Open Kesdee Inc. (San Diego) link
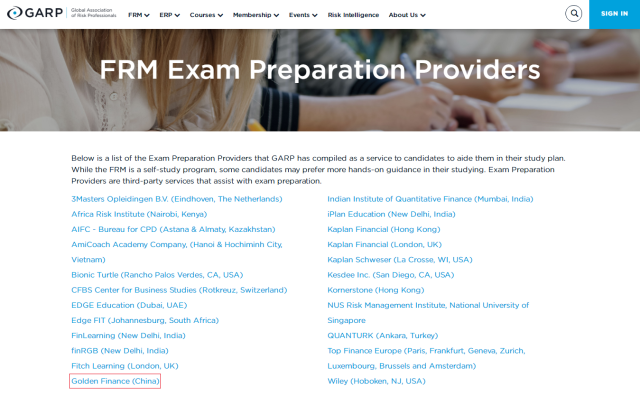The width and height of the screenshot is (640, 405). (x=391, y=275)
